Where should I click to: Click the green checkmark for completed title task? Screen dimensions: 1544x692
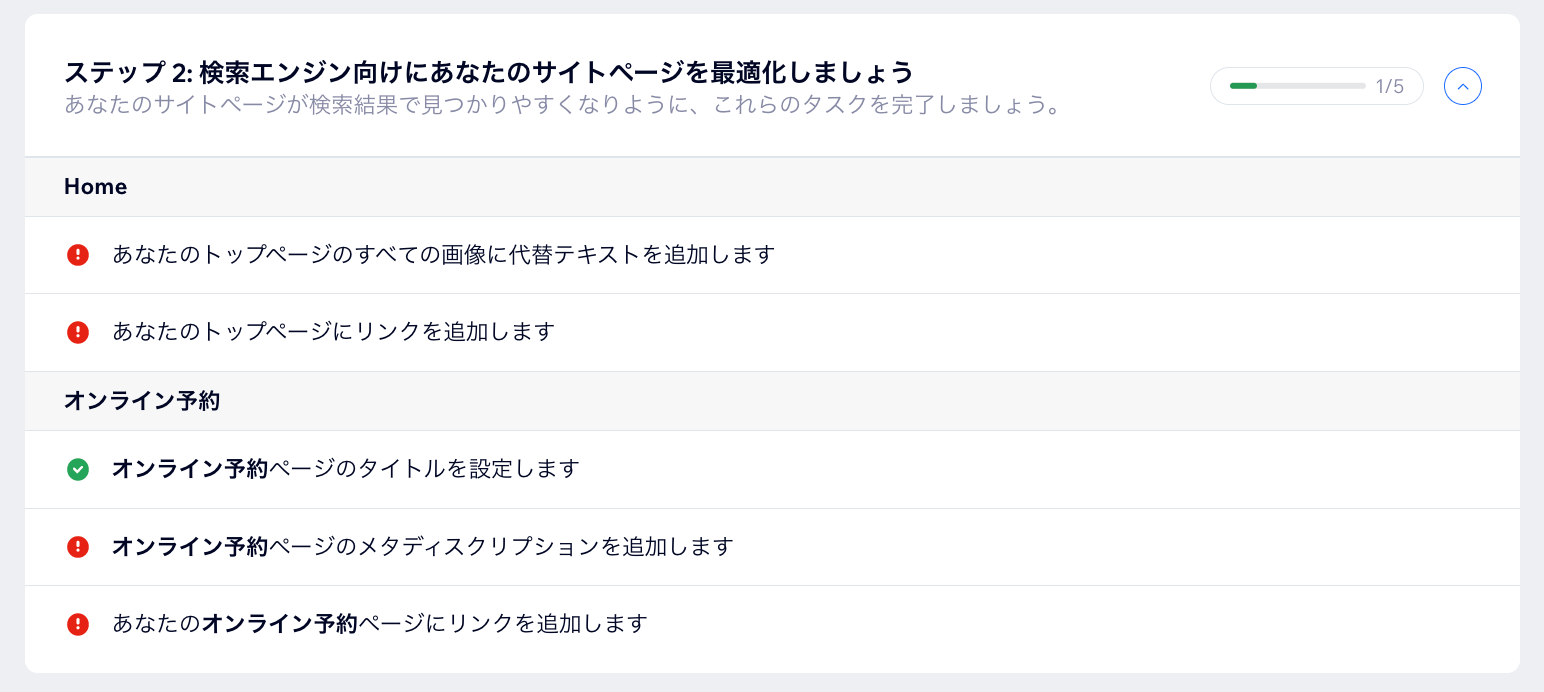pos(78,468)
